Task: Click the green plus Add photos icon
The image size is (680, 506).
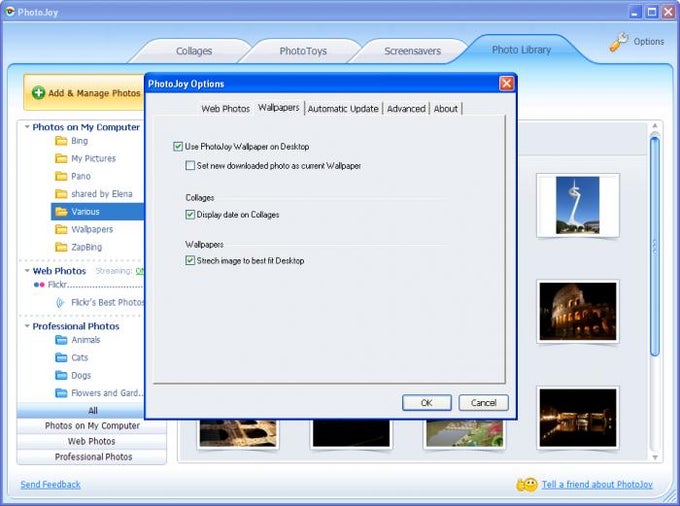Action: (x=38, y=92)
